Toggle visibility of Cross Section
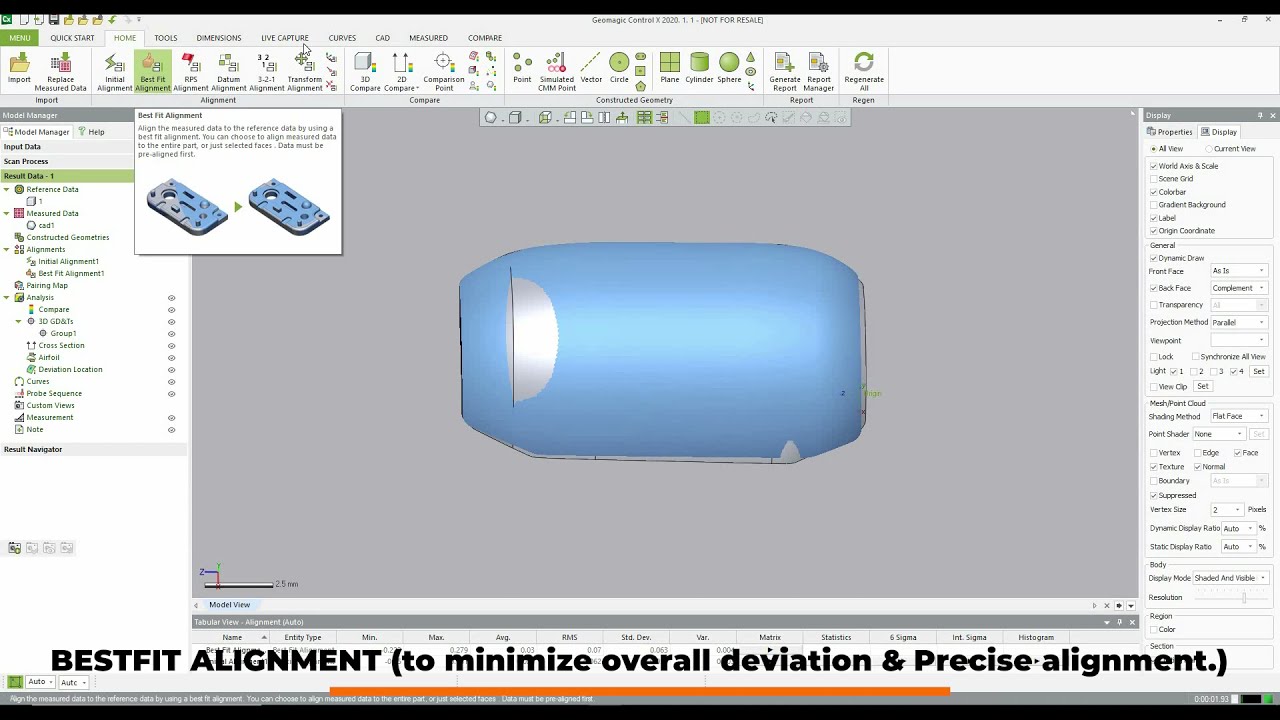Viewport: 1280px width, 720px height. pyautogui.click(x=171, y=346)
